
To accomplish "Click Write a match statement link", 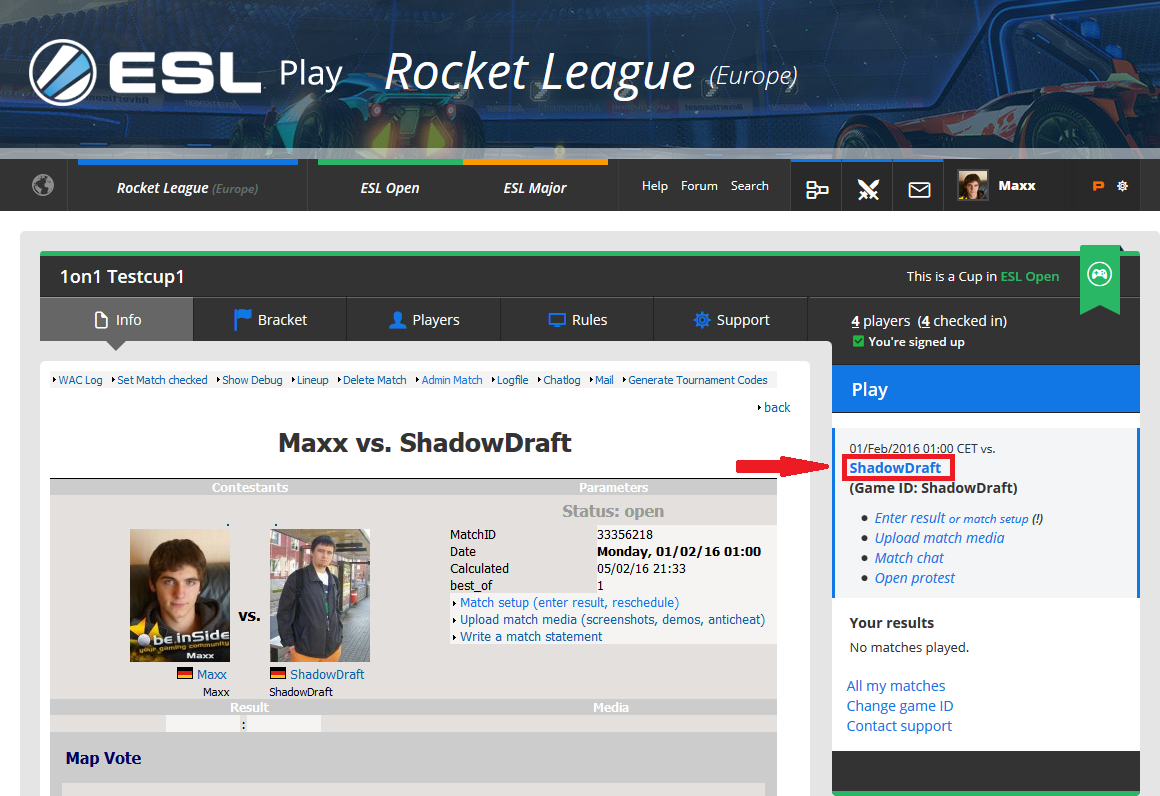I will (x=531, y=637).
